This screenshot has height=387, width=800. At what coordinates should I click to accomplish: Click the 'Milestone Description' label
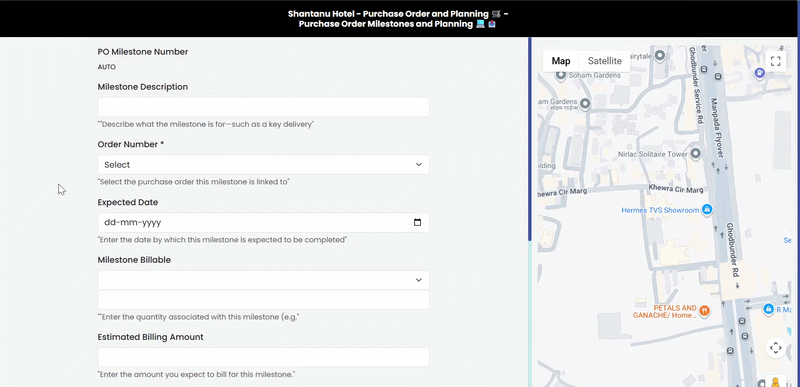tap(143, 87)
